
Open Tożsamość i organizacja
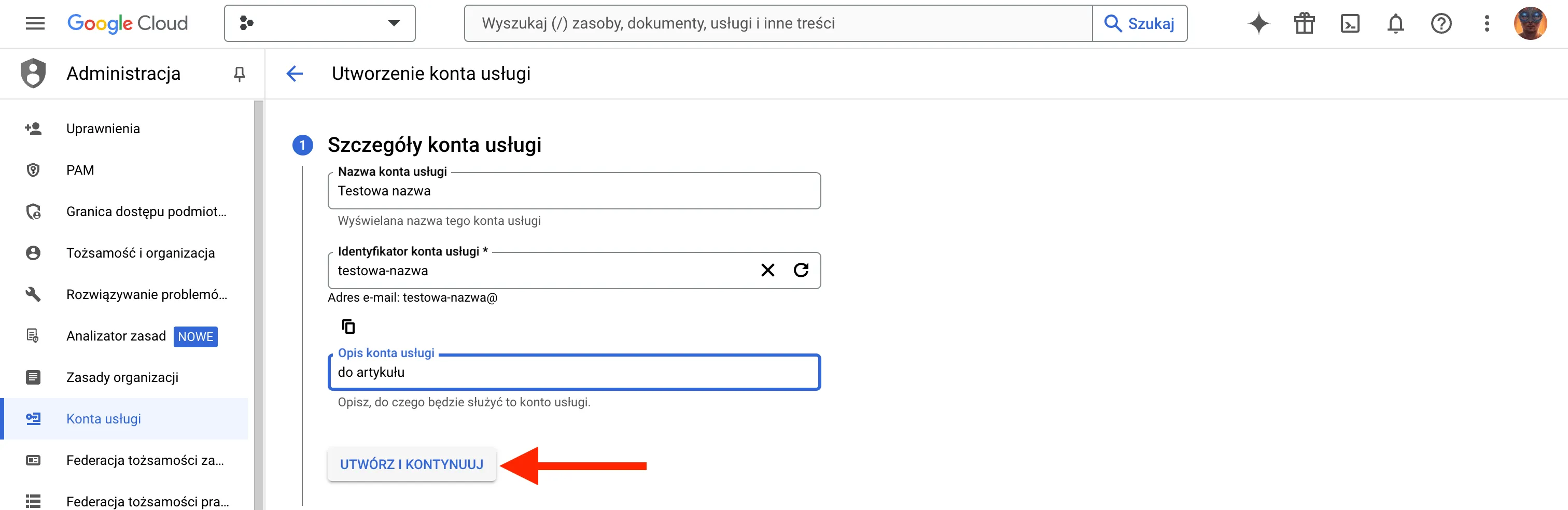124,252
